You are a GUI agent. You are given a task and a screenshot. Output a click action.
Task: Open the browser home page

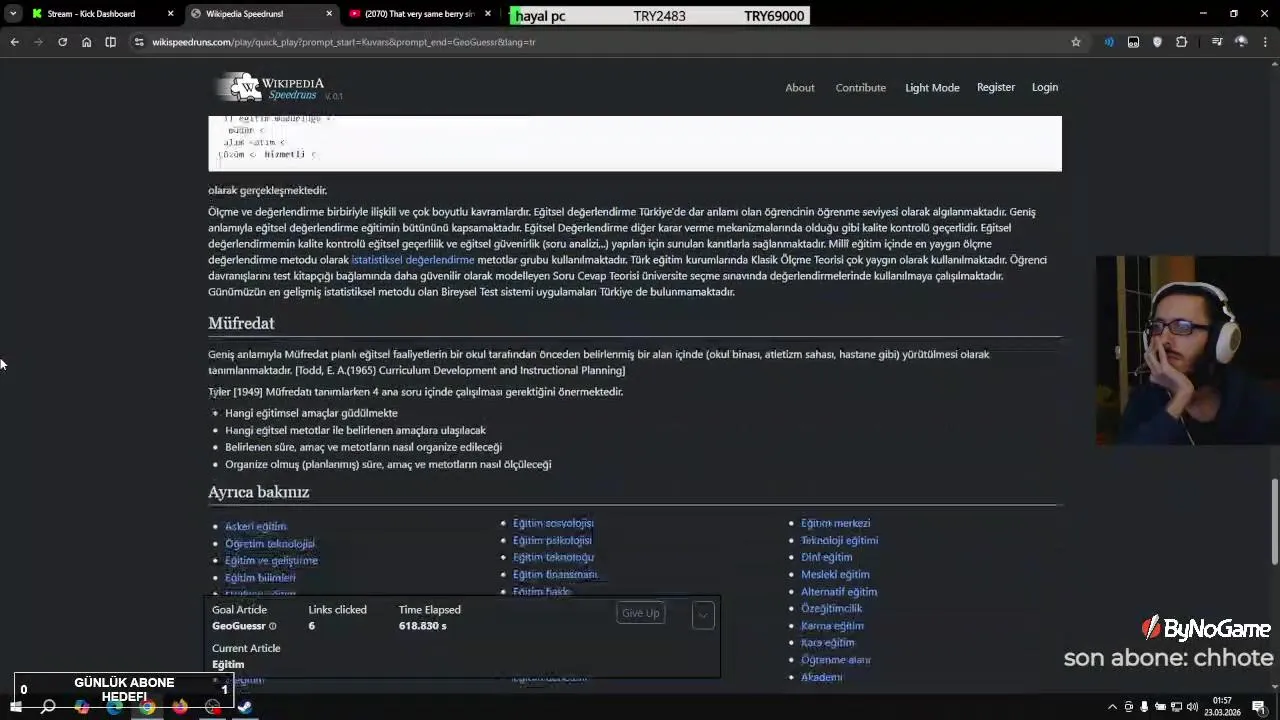coord(86,42)
